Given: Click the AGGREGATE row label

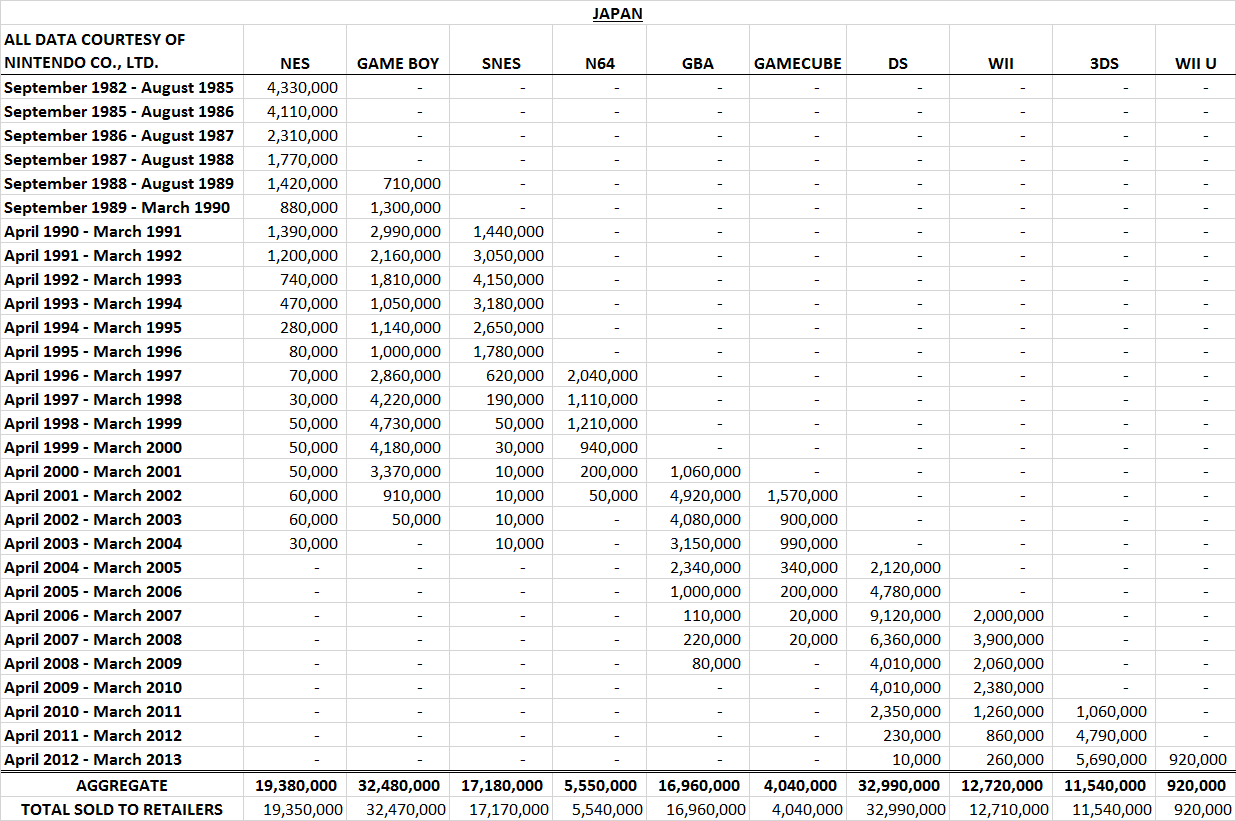Looking at the screenshot, I should (122, 785).
